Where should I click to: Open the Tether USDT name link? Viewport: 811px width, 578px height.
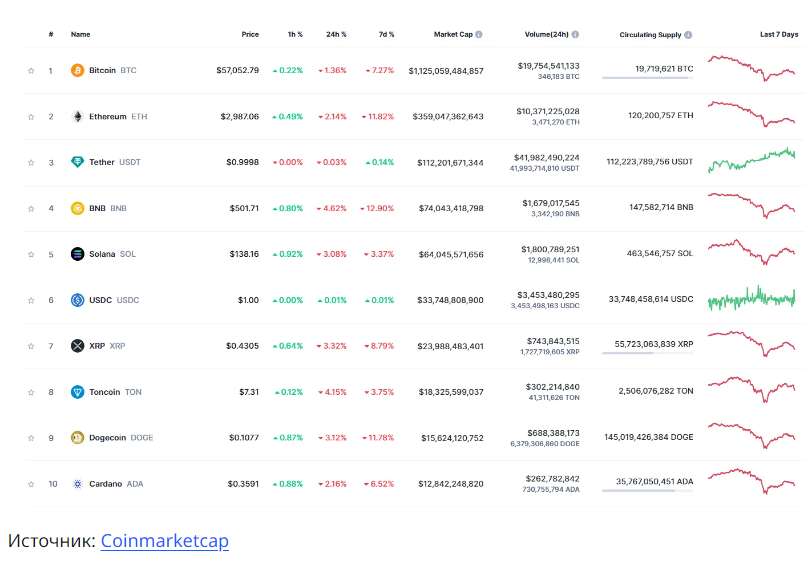[x=115, y=162]
